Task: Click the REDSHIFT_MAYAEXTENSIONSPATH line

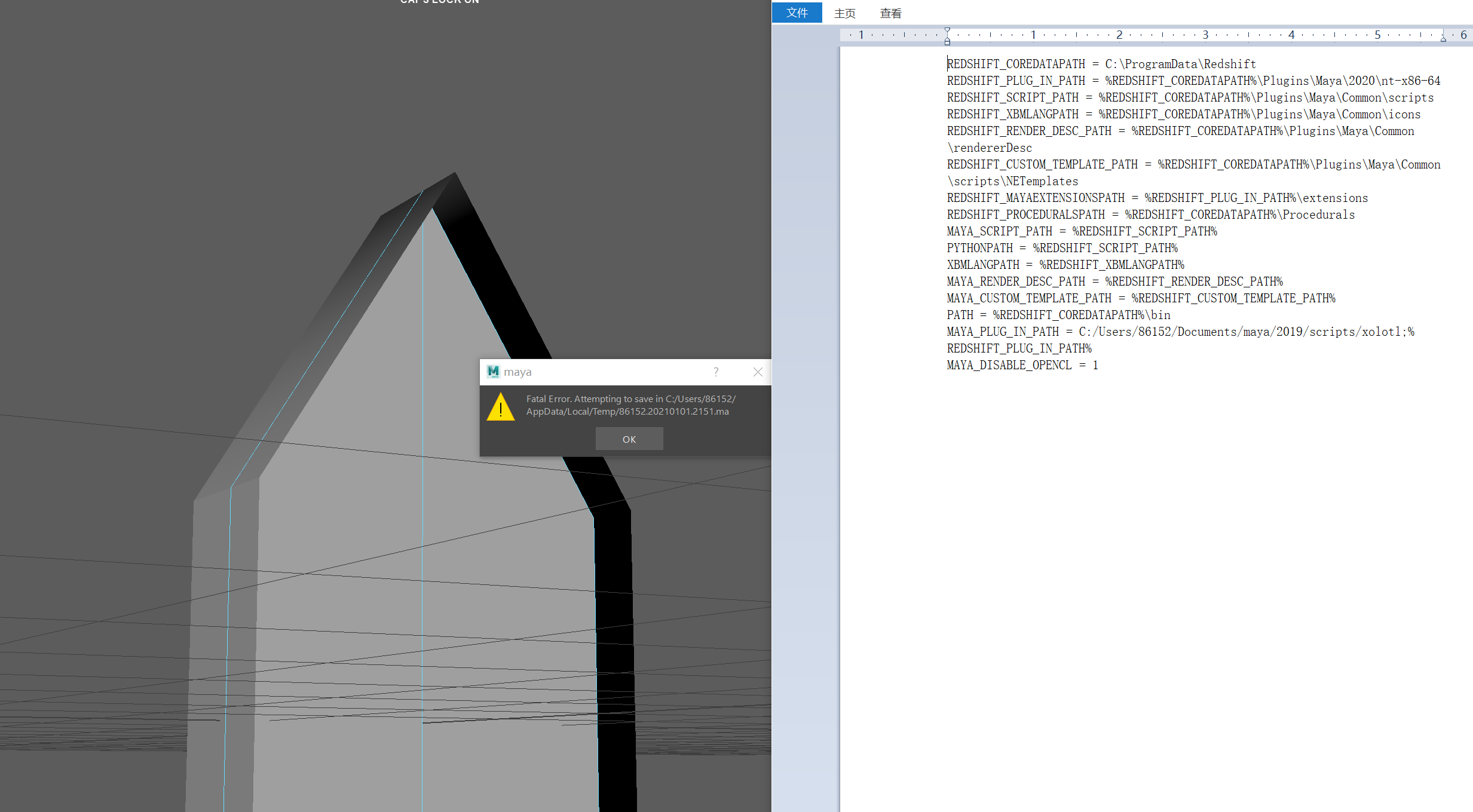Action: pyautogui.click(x=1157, y=198)
